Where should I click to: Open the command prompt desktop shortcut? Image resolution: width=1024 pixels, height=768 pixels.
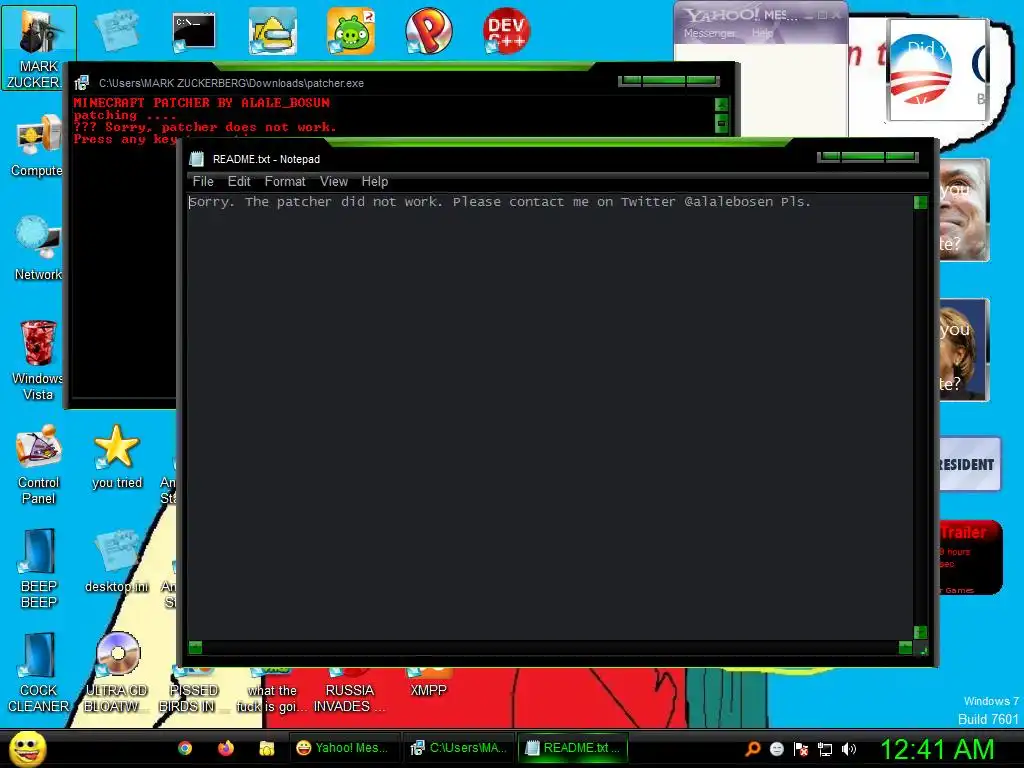click(194, 32)
